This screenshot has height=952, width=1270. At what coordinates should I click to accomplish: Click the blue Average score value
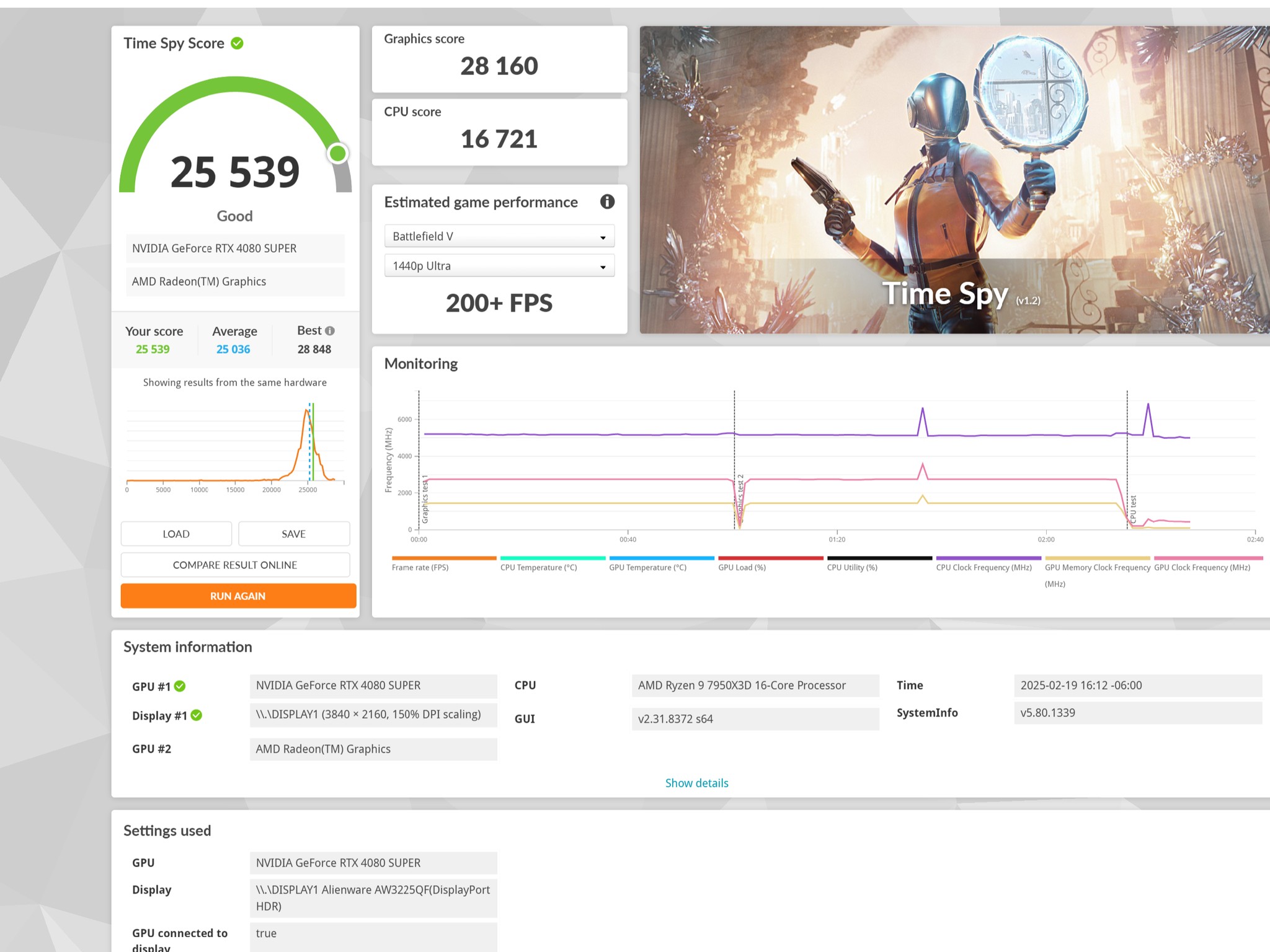click(x=233, y=349)
